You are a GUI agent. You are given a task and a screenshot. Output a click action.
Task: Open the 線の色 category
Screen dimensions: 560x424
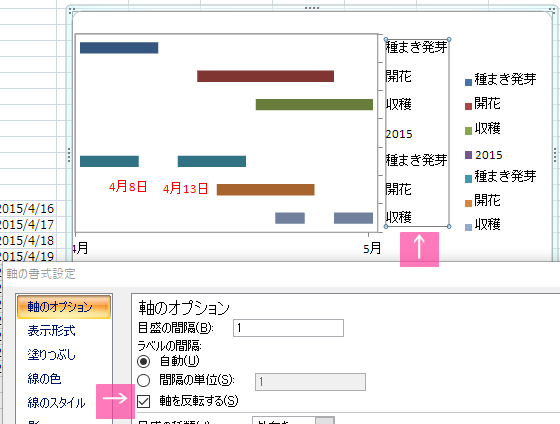44,378
